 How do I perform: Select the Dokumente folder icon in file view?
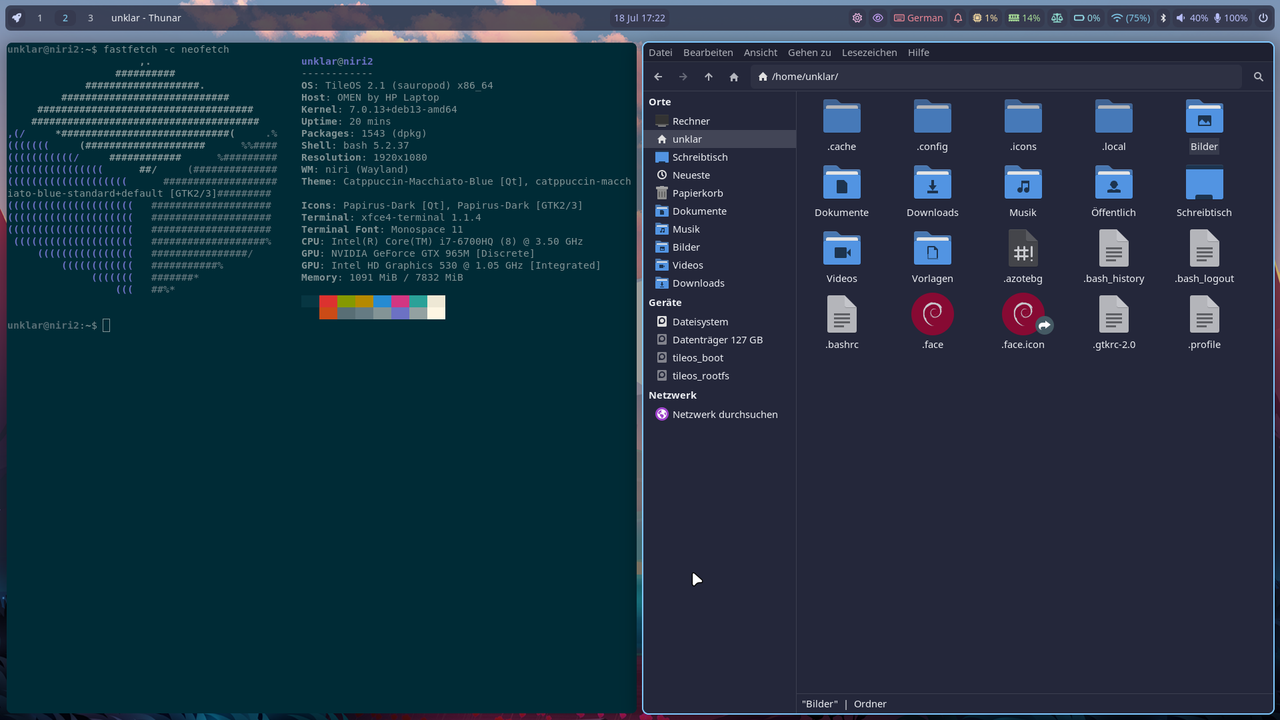(x=842, y=182)
